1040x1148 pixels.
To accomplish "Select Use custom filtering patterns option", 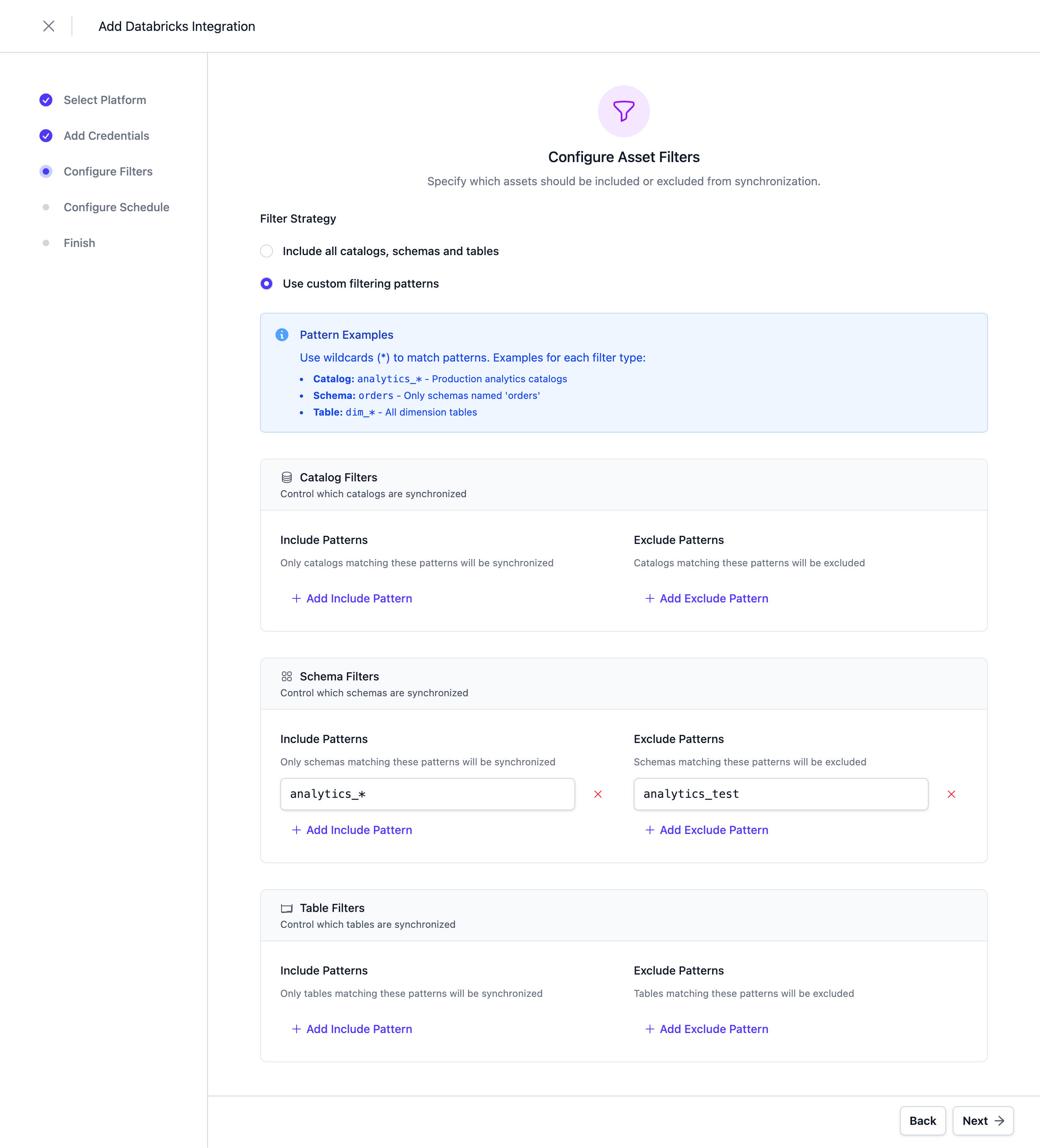I will coord(266,284).
